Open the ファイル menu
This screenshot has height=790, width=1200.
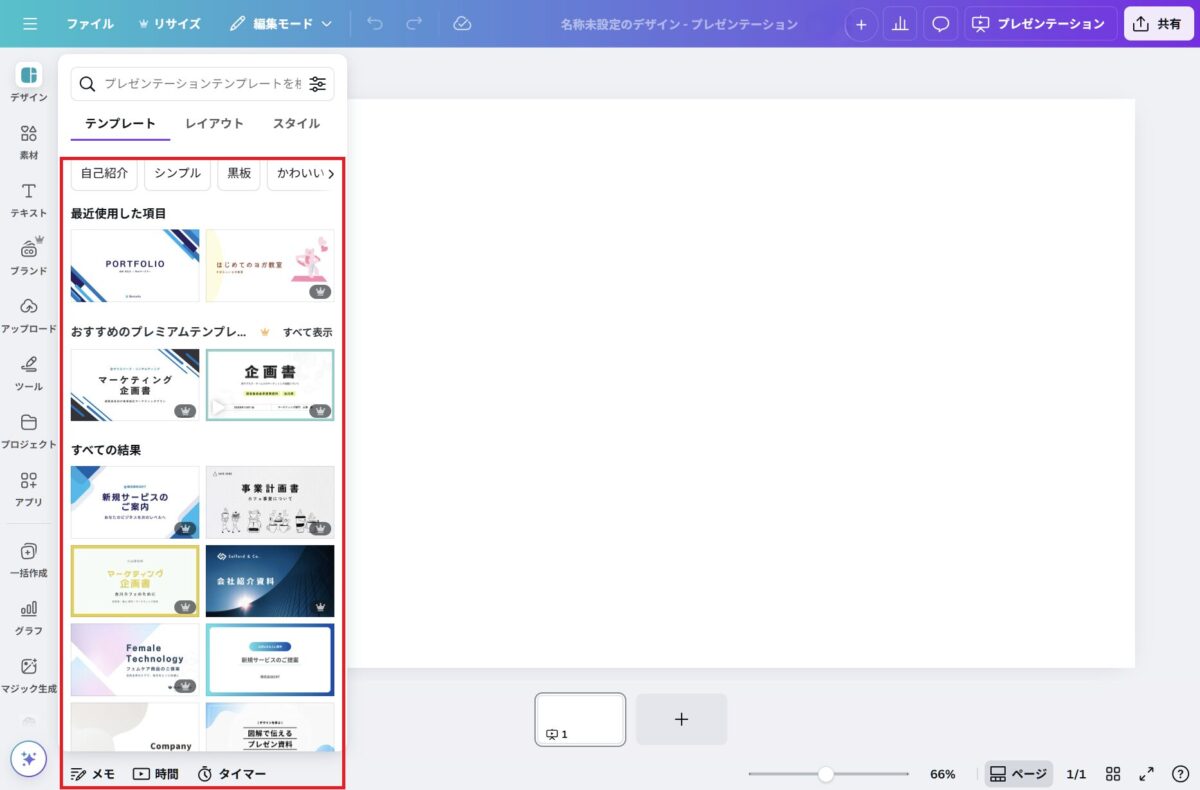pyautogui.click(x=90, y=23)
